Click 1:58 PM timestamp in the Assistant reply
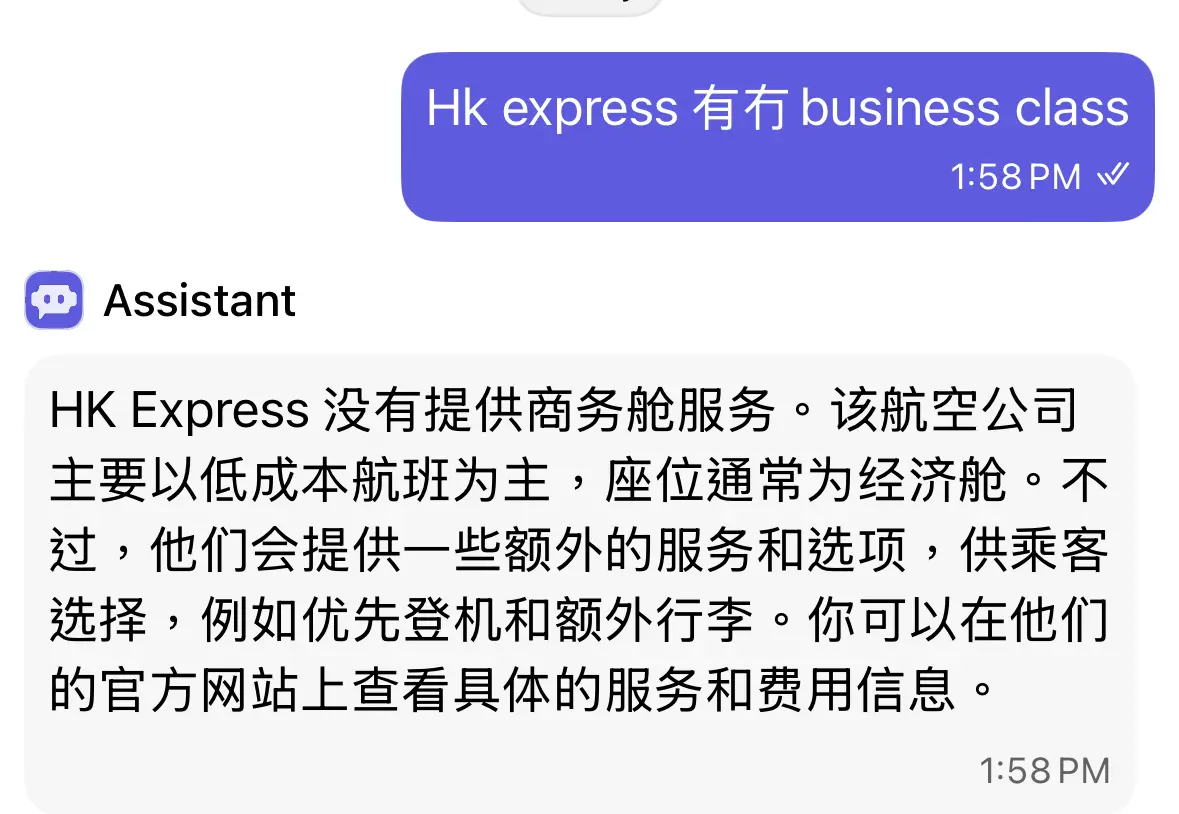 pos(1044,770)
